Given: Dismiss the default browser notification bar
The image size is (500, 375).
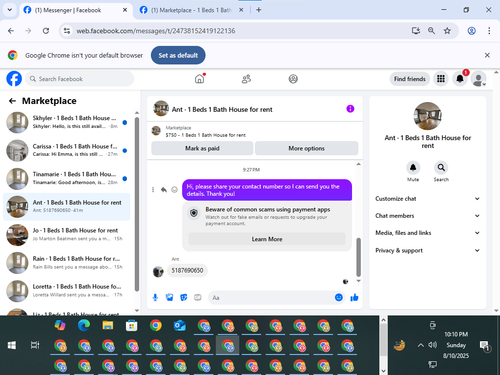Looking at the screenshot, I should point(487,55).
